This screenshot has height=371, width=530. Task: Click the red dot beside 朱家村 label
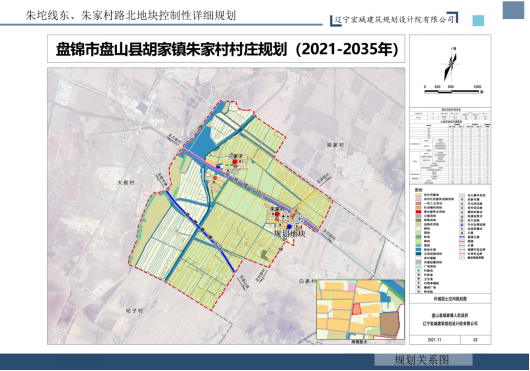click(x=278, y=214)
